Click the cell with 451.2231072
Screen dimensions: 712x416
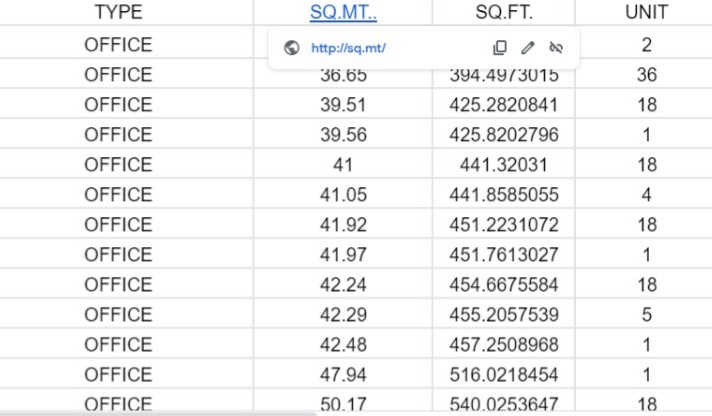coord(504,224)
